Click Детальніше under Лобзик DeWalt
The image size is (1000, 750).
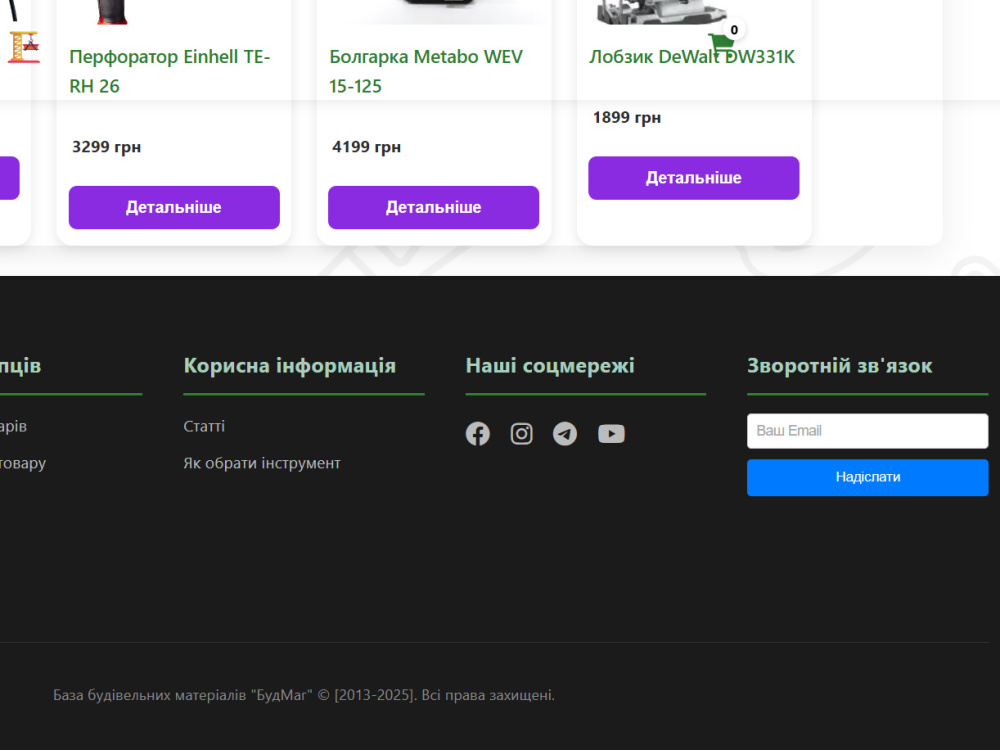click(x=693, y=178)
